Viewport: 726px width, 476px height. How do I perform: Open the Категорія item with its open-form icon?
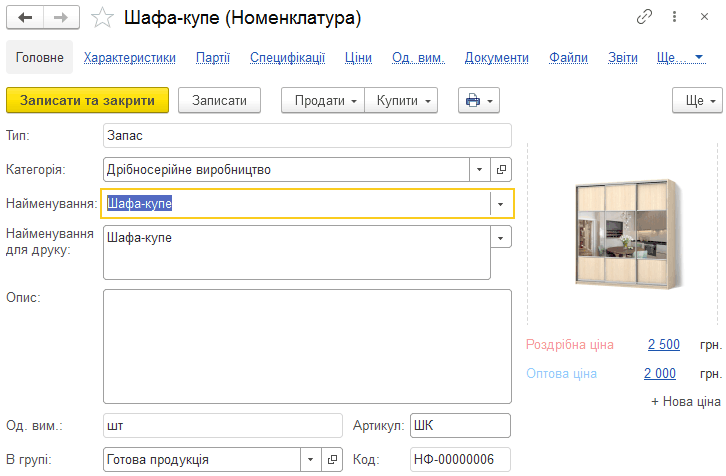501,169
